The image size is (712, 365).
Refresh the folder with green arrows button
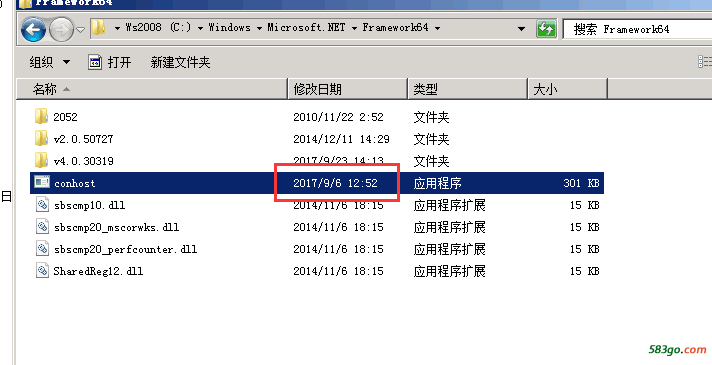pyautogui.click(x=546, y=30)
